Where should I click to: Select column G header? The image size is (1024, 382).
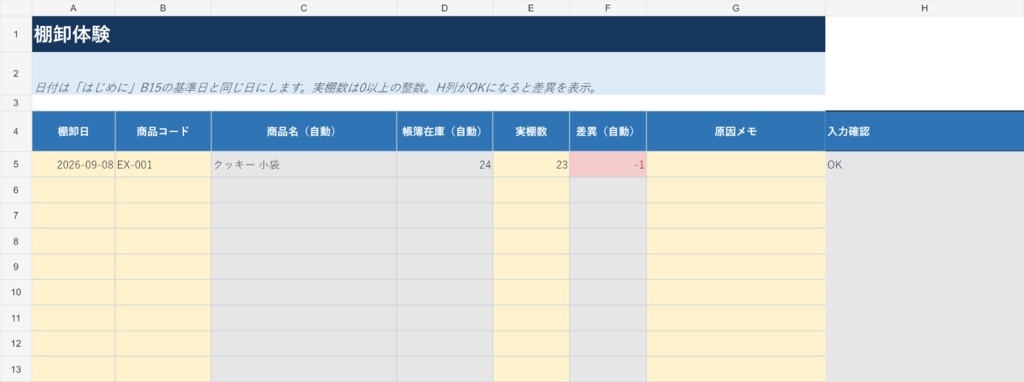tap(736, 8)
